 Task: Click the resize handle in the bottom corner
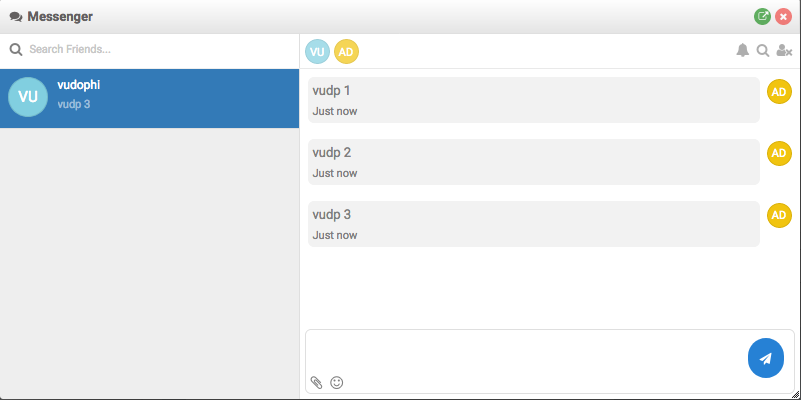point(795,394)
